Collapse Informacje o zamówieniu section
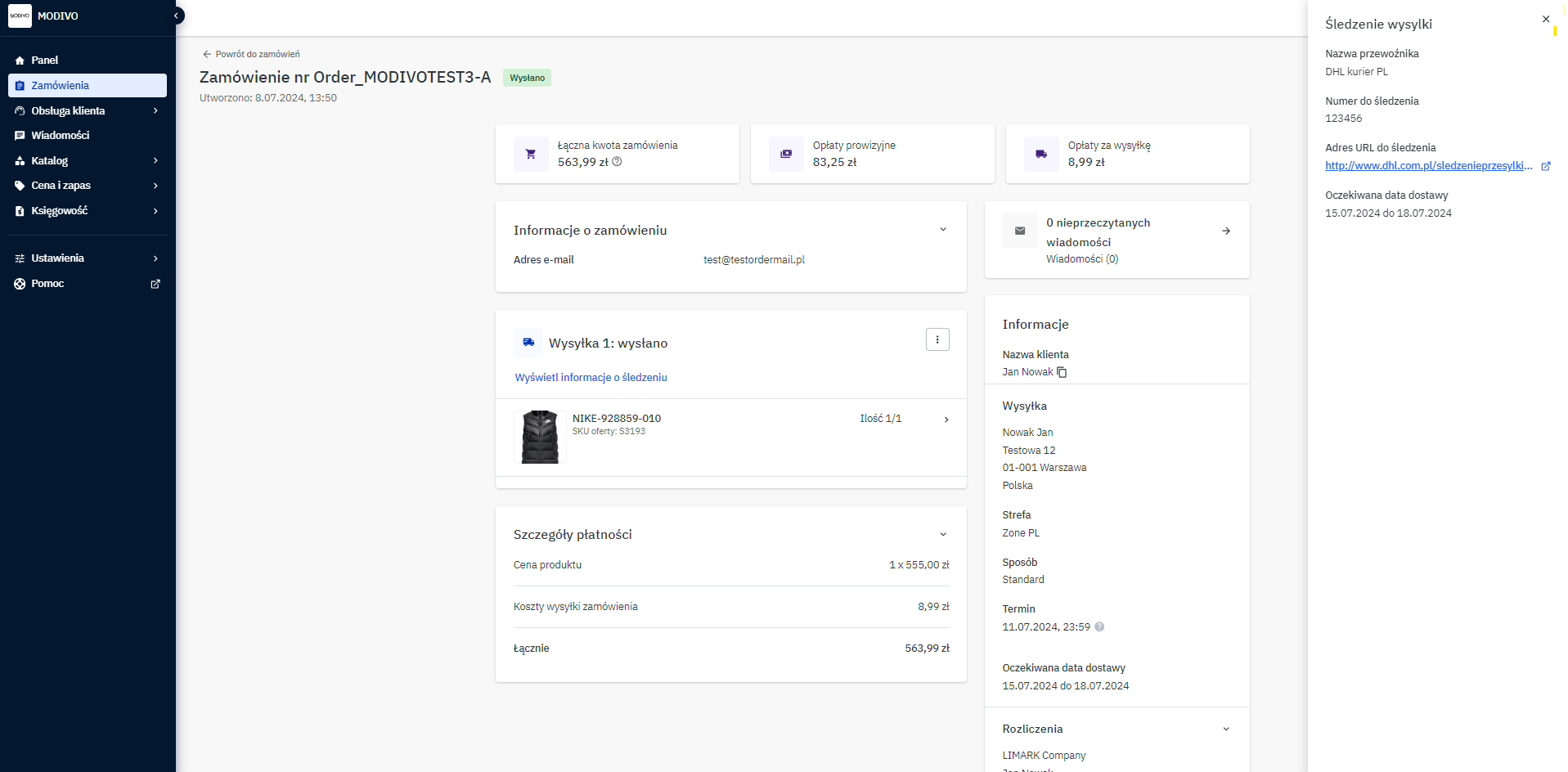1568x772 pixels. 943,230
